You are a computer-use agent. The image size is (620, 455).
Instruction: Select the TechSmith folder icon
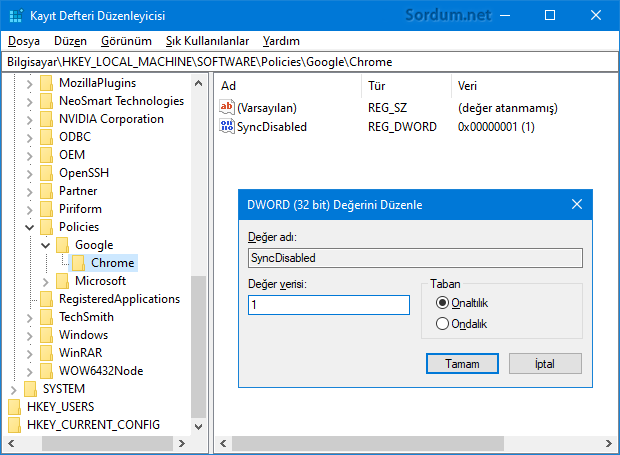click(x=46, y=317)
